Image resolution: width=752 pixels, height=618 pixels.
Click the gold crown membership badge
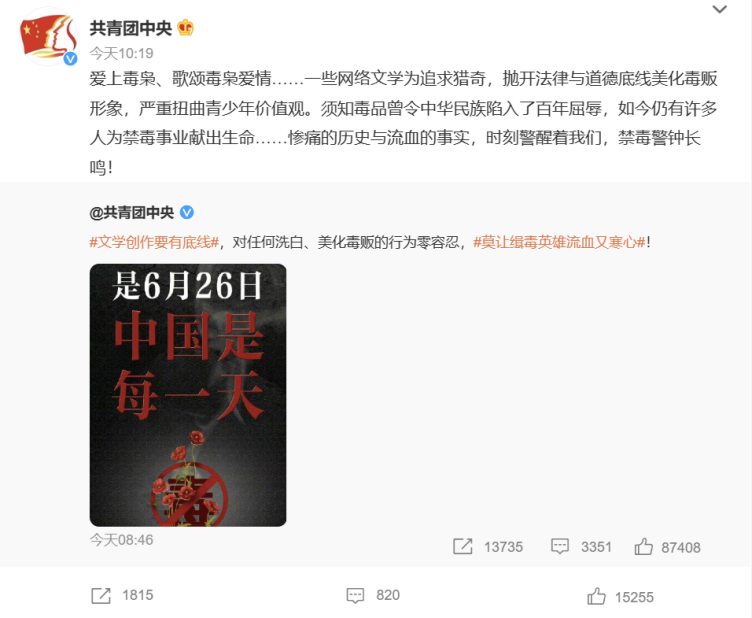[x=186, y=28]
